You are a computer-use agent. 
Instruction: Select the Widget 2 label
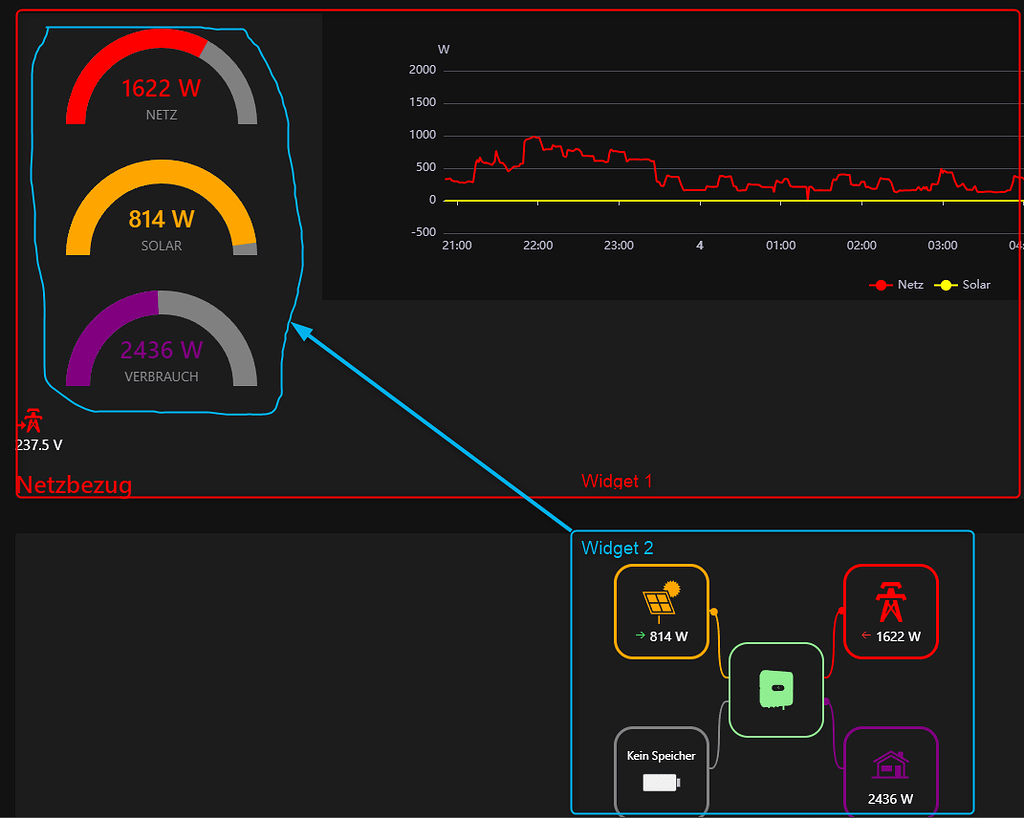617,548
